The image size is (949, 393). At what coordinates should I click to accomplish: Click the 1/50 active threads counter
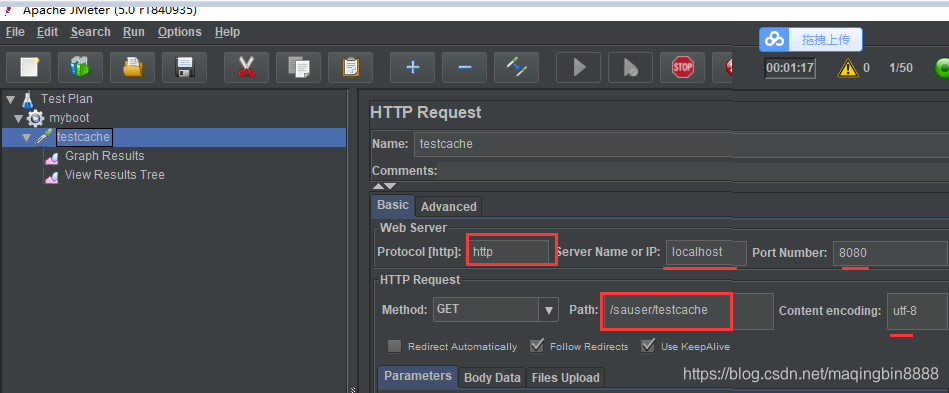click(901, 68)
